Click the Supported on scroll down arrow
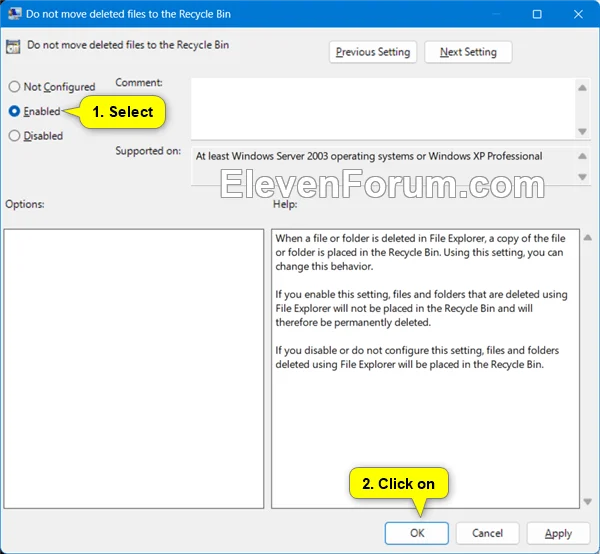The height and width of the screenshot is (554, 600). coord(582,177)
